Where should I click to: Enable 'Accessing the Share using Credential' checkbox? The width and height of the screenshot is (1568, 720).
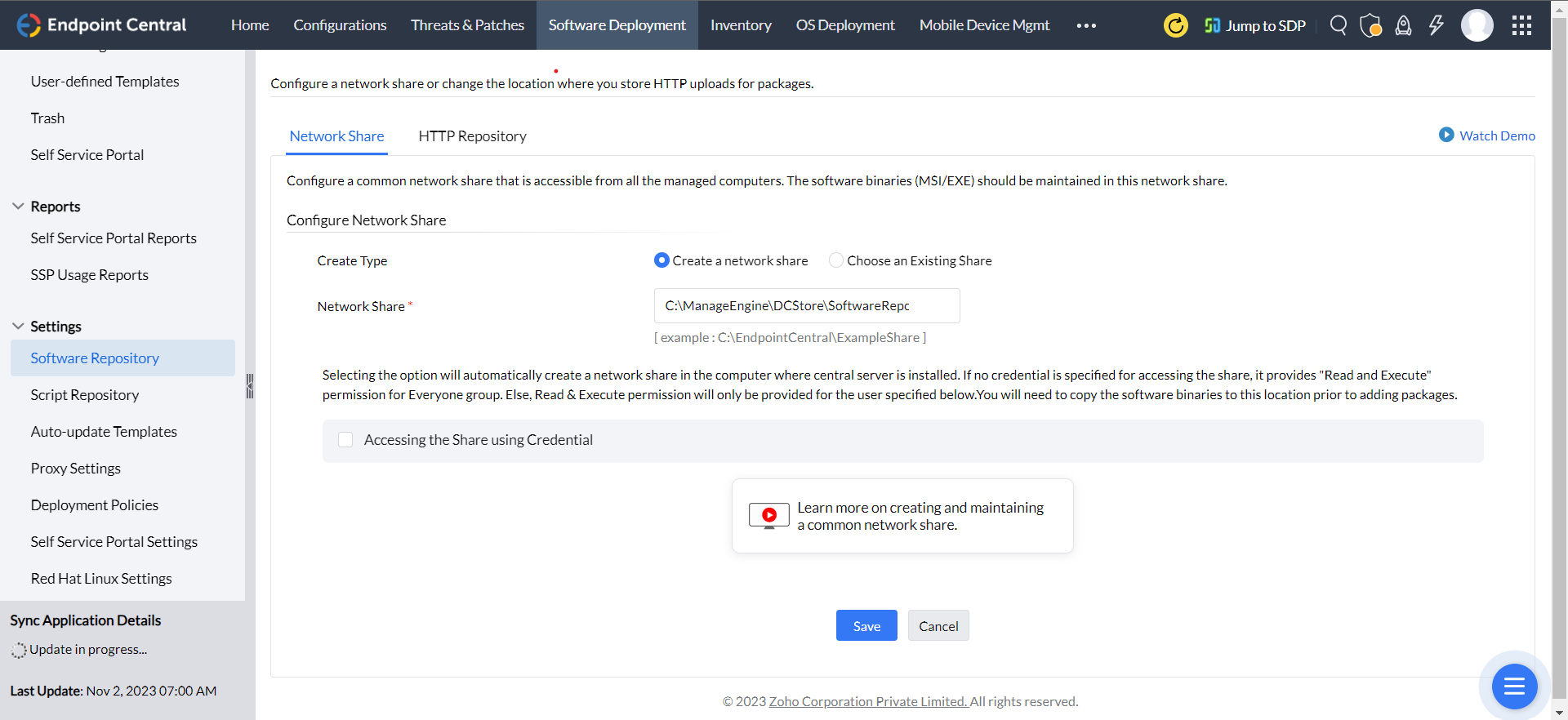click(345, 440)
